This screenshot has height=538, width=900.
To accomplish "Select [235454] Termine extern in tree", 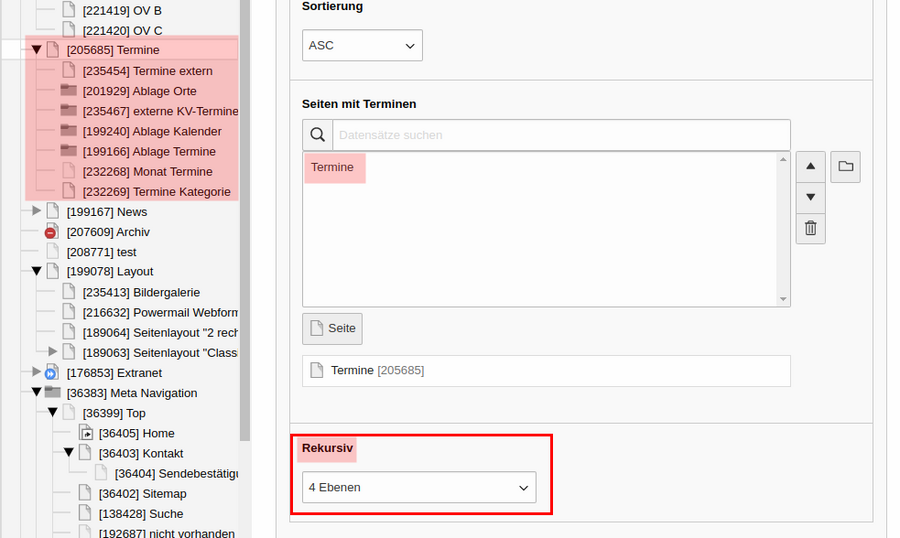I will [x=148, y=71].
